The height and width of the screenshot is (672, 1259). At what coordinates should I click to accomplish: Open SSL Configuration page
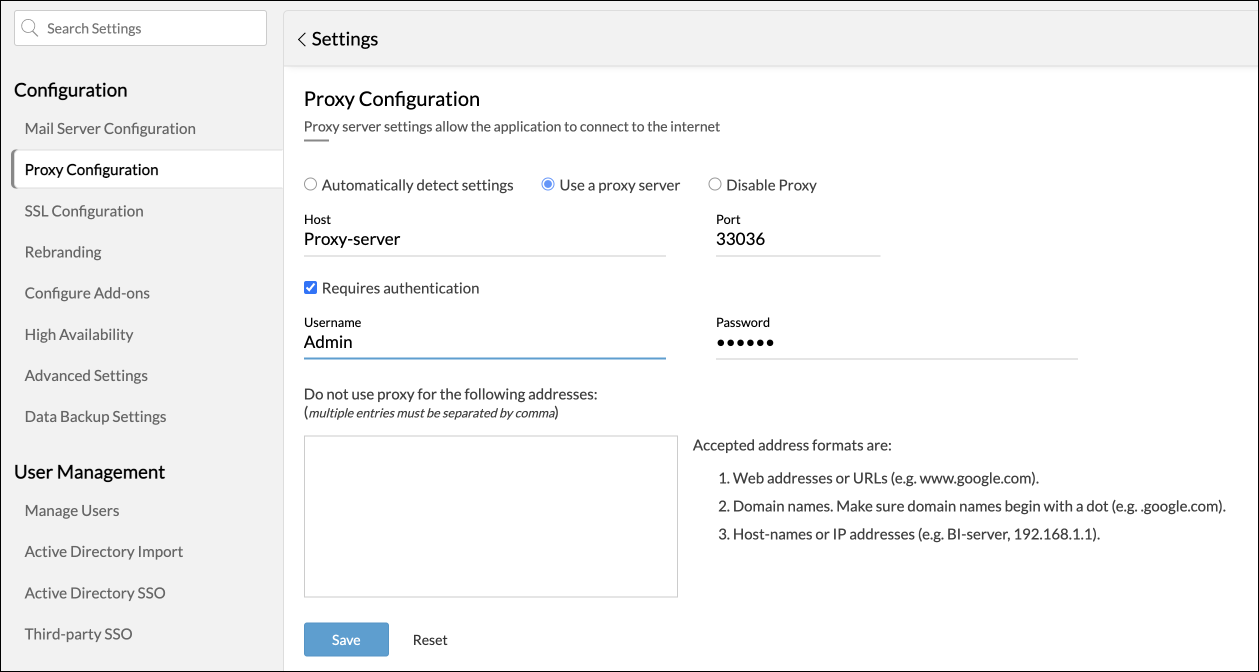click(84, 211)
